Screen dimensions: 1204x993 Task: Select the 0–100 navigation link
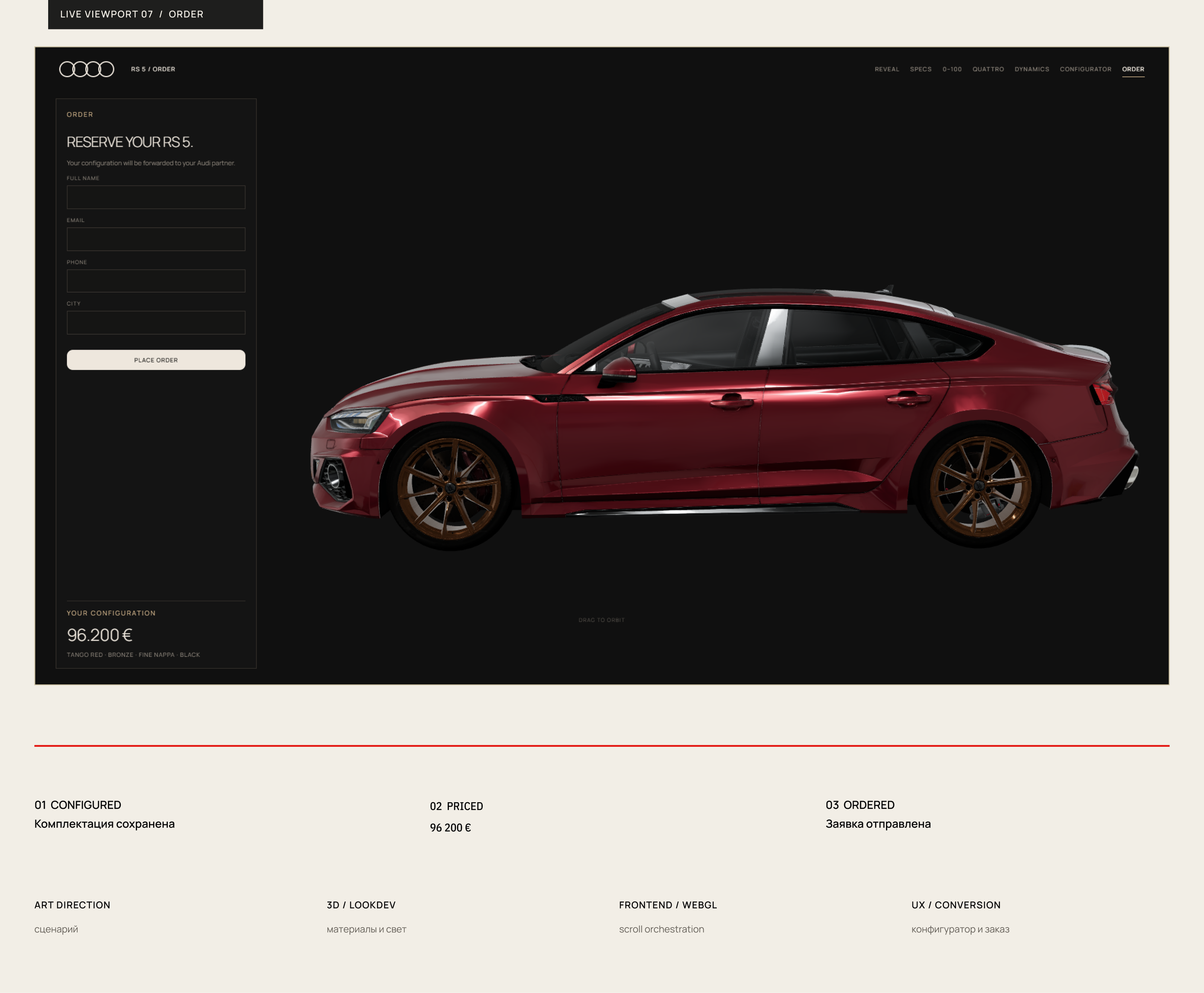(x=952, y=69)
